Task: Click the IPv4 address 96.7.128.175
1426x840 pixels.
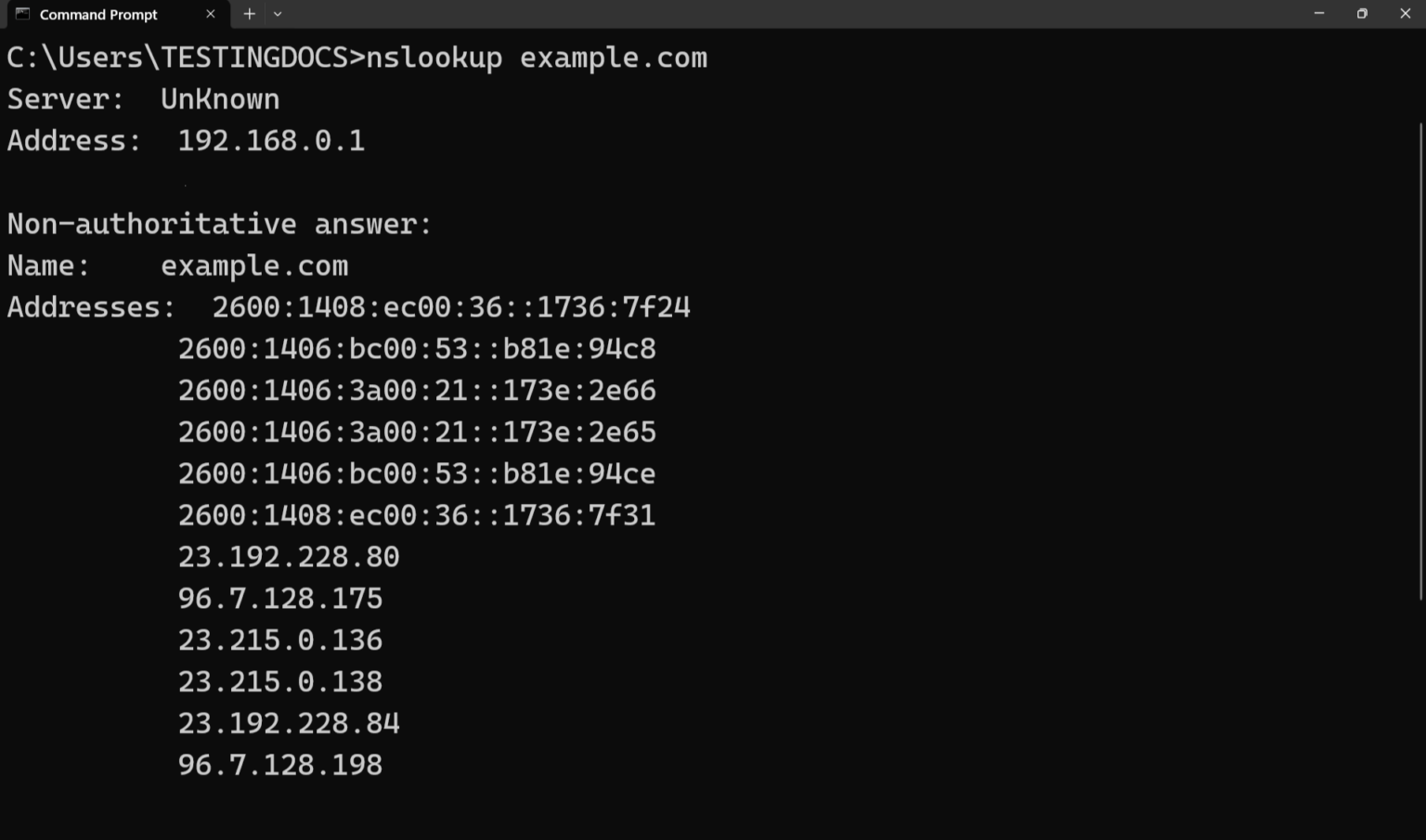Action: coord(279,598)
